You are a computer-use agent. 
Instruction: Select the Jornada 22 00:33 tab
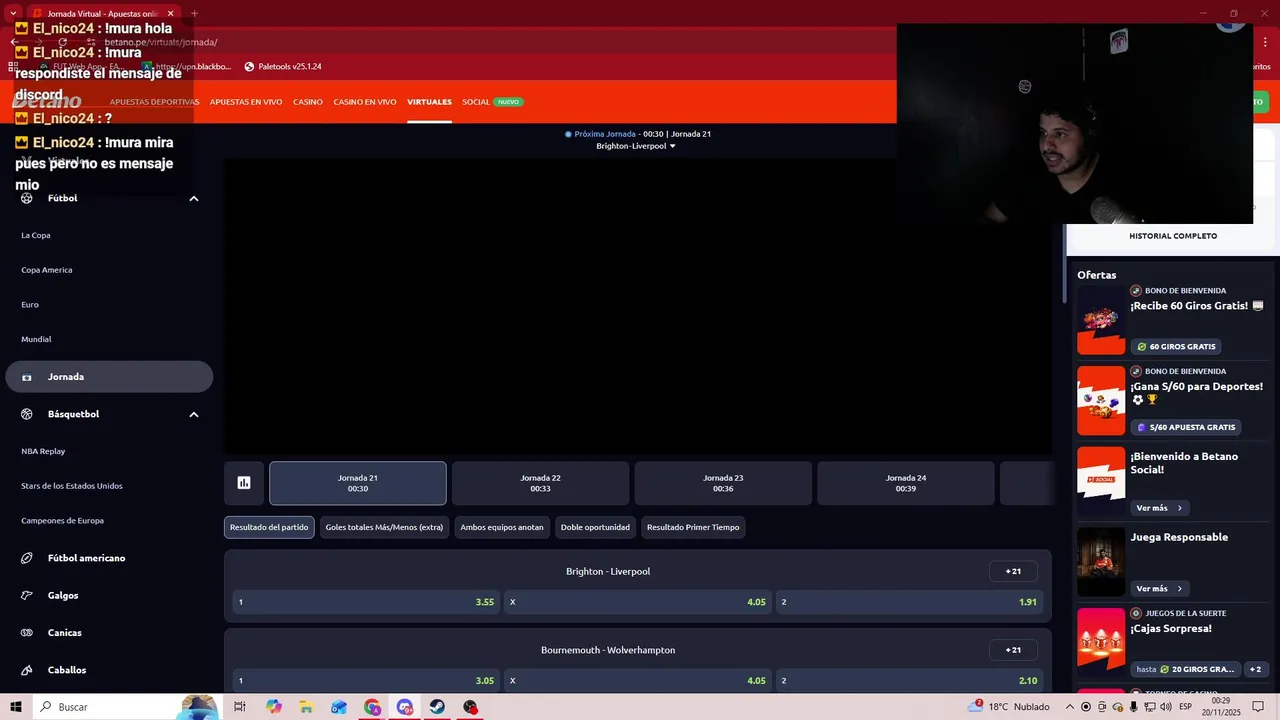click(540, 483)
